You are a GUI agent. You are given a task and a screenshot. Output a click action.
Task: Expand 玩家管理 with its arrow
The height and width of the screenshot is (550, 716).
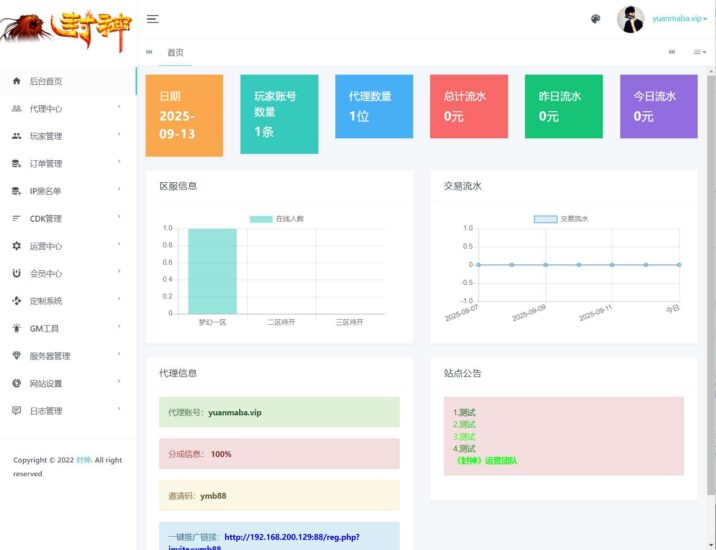point(119,134)
